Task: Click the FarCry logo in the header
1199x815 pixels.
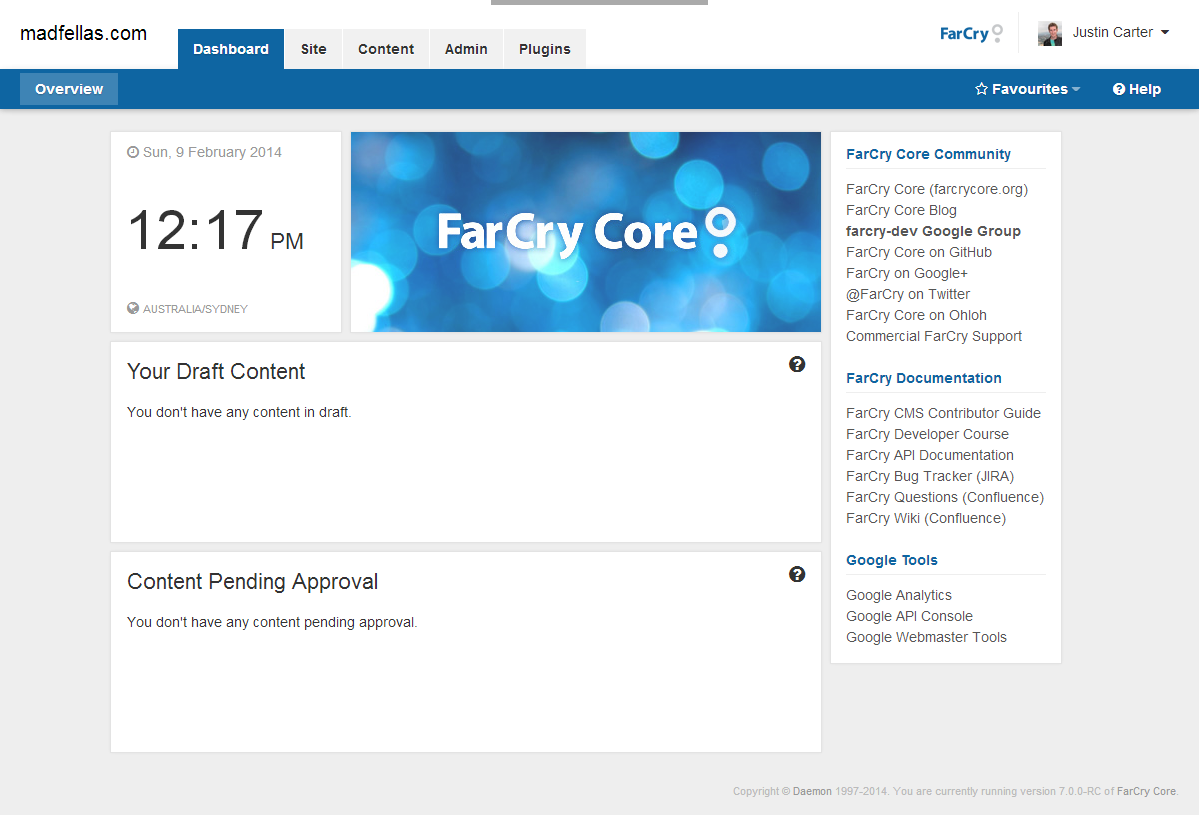Action: 970,34
